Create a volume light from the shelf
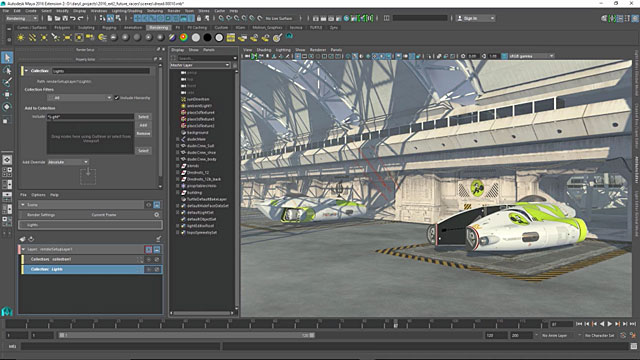The image size is (640, 360). 79,38
